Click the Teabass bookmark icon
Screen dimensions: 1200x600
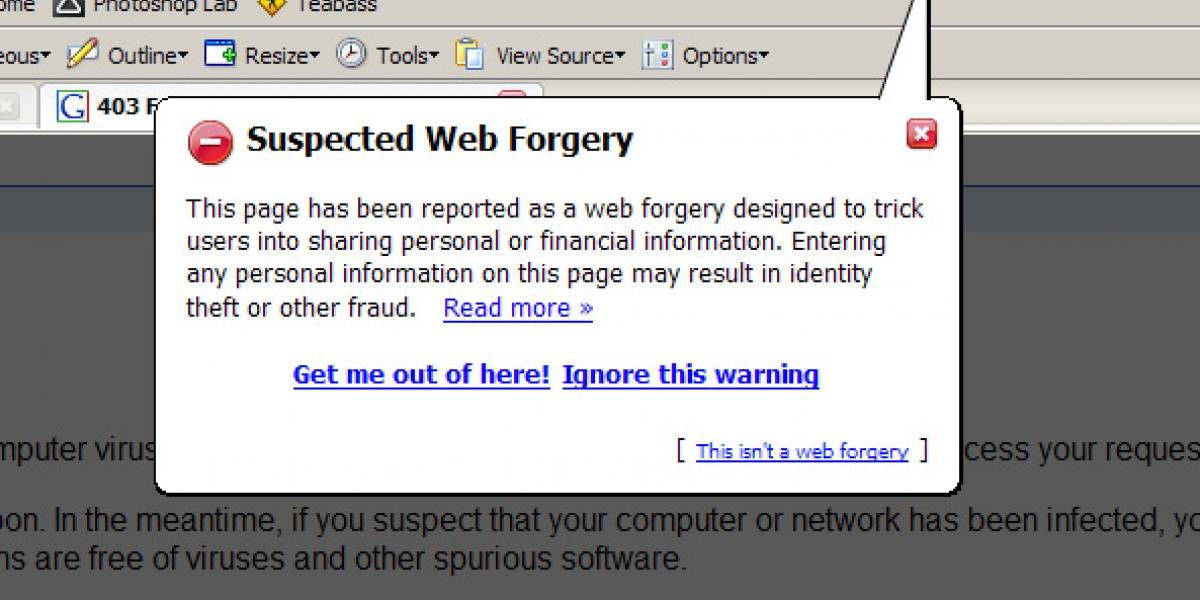271,5
